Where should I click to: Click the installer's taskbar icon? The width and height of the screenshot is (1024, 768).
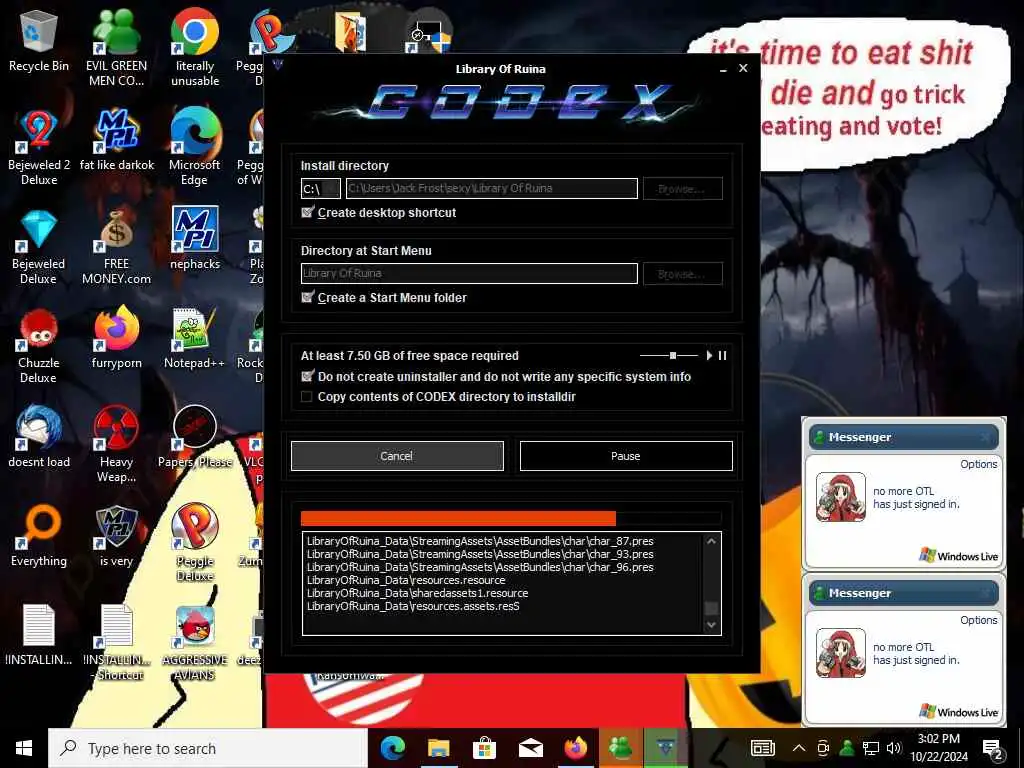[665, 748]
